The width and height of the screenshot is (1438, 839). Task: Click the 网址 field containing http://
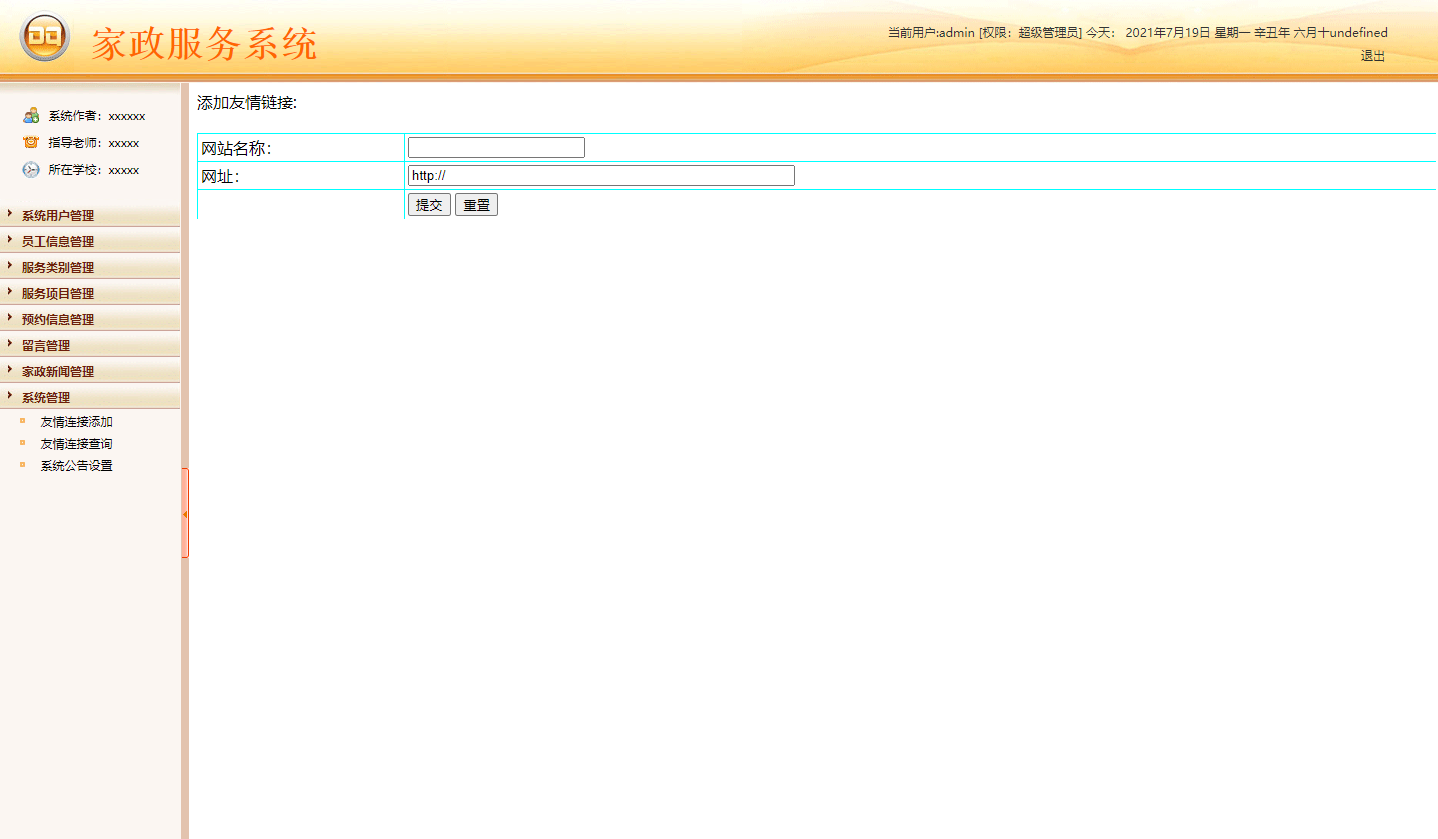600,175
